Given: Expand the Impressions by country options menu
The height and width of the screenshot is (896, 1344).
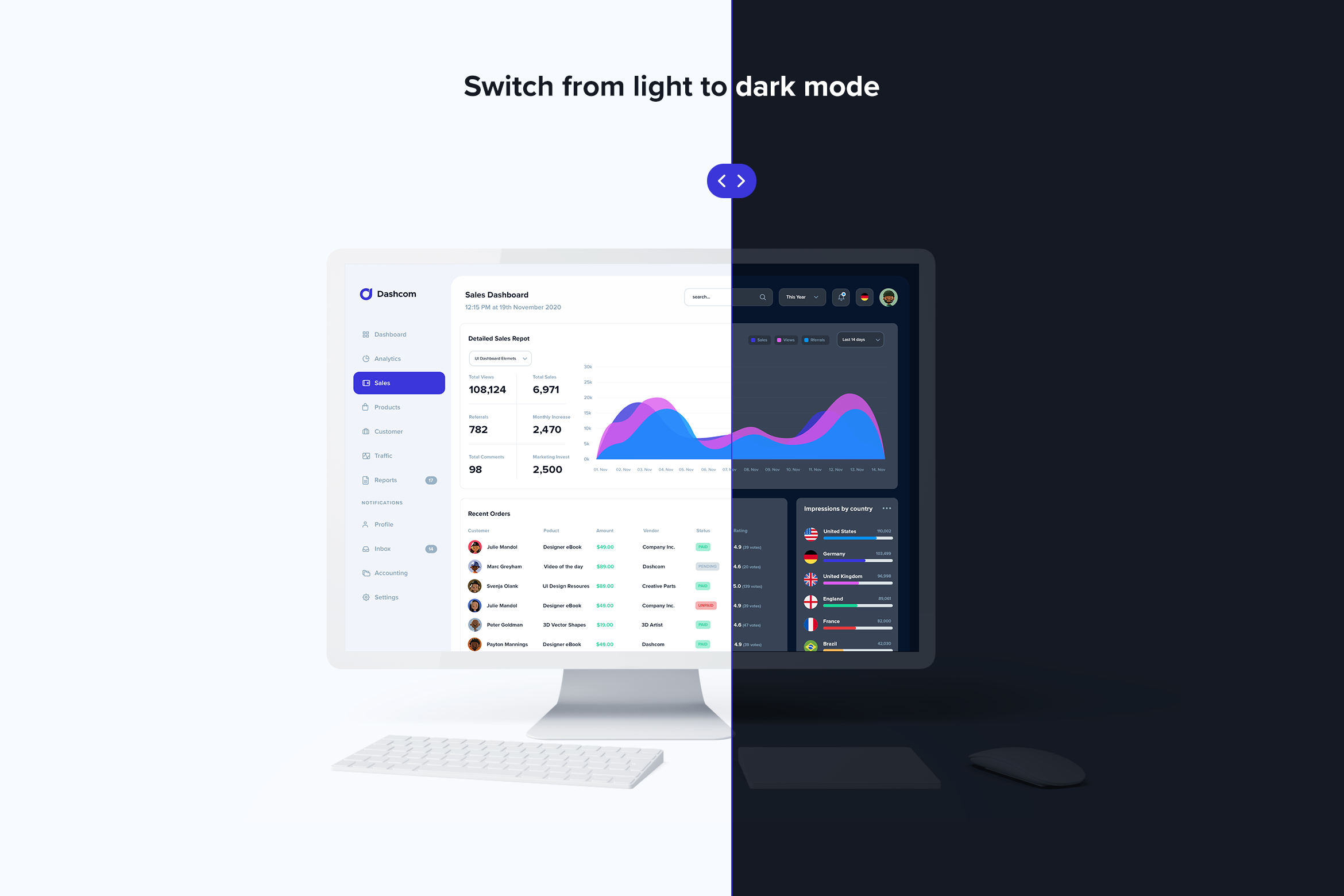Looking at the screenshot, I should click(886, 508).
